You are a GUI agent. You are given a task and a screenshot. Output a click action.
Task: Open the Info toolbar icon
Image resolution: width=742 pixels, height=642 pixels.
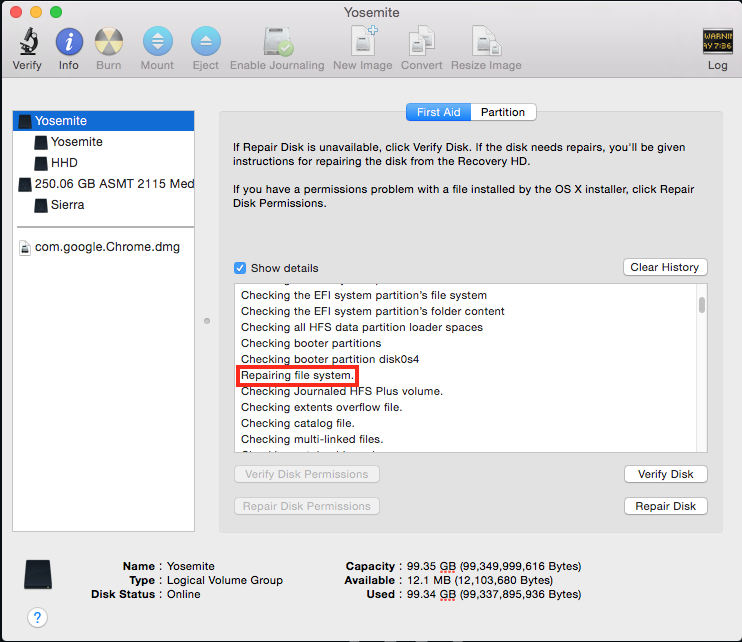point(69,41)
